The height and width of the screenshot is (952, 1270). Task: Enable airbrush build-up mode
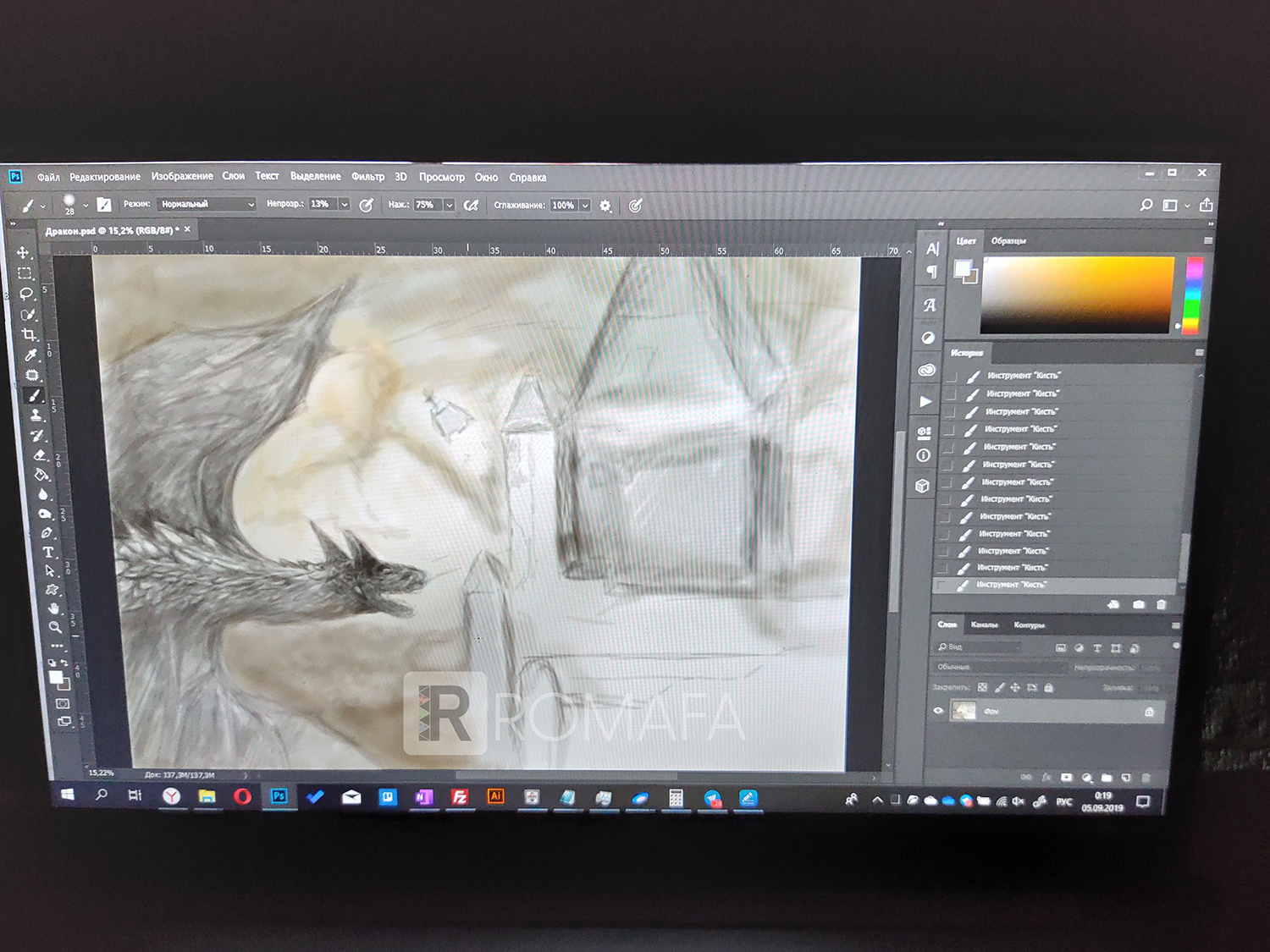[x=472, y=205]
